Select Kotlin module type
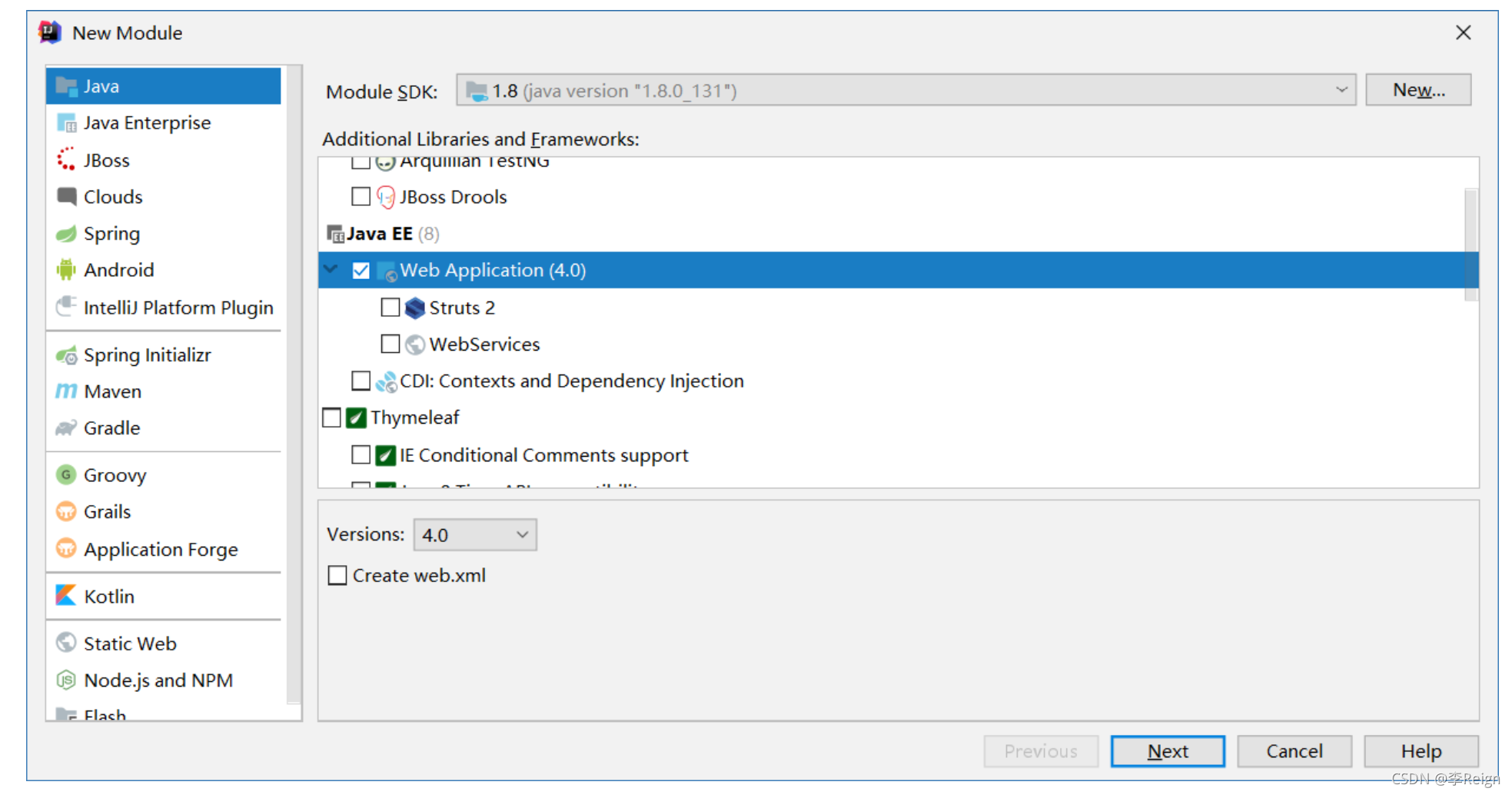Screen dimensions: 1512x795 pyautogui.click(x=163, y=596)
